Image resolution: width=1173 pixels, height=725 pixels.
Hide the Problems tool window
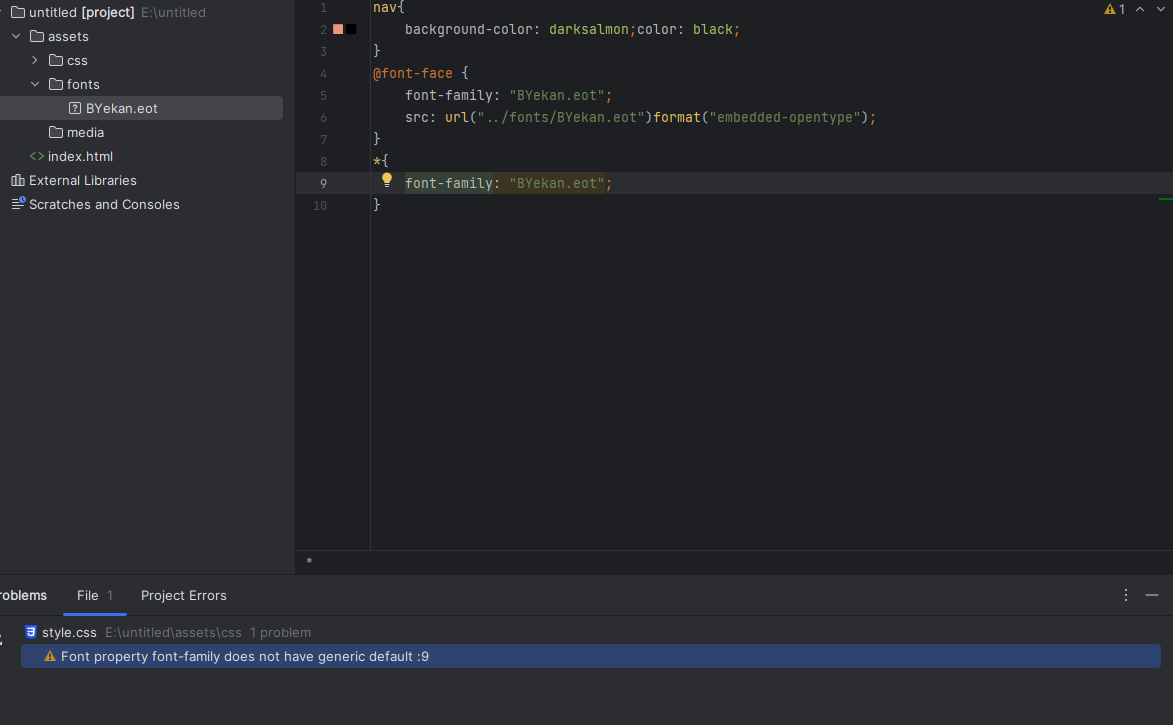click(x=1152, y=595)
